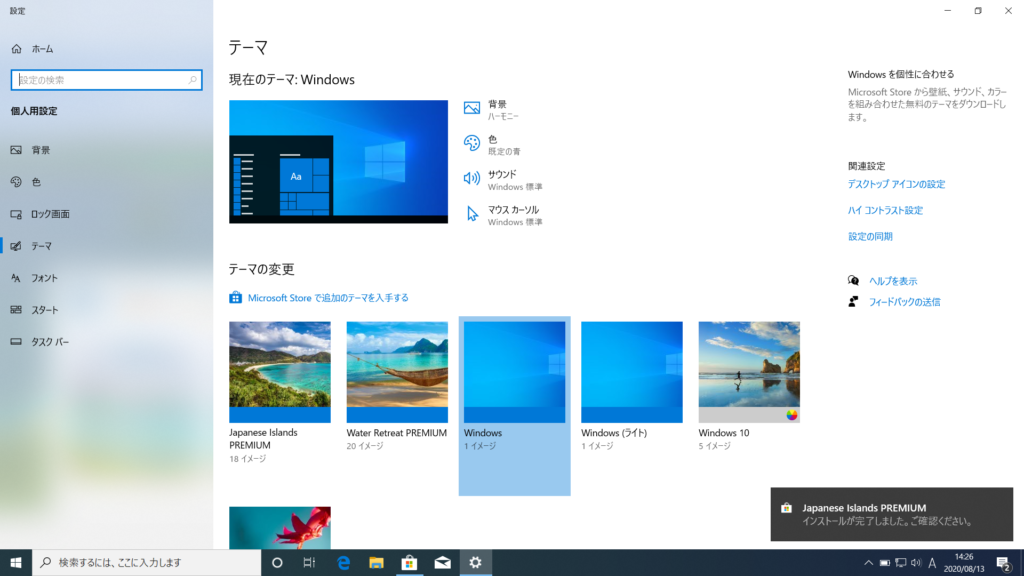1024x576 pixels.
Task: Click the volume icon in system tray
Action: click(916, 563)
